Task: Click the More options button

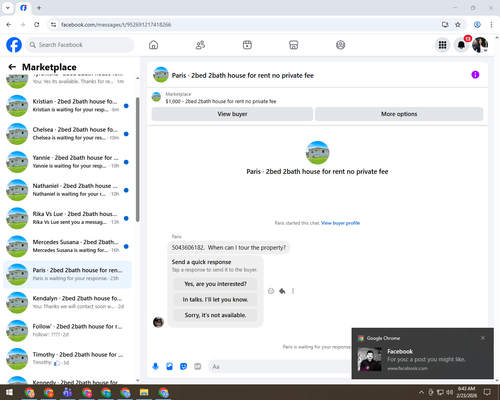Action: pos(399,114)
